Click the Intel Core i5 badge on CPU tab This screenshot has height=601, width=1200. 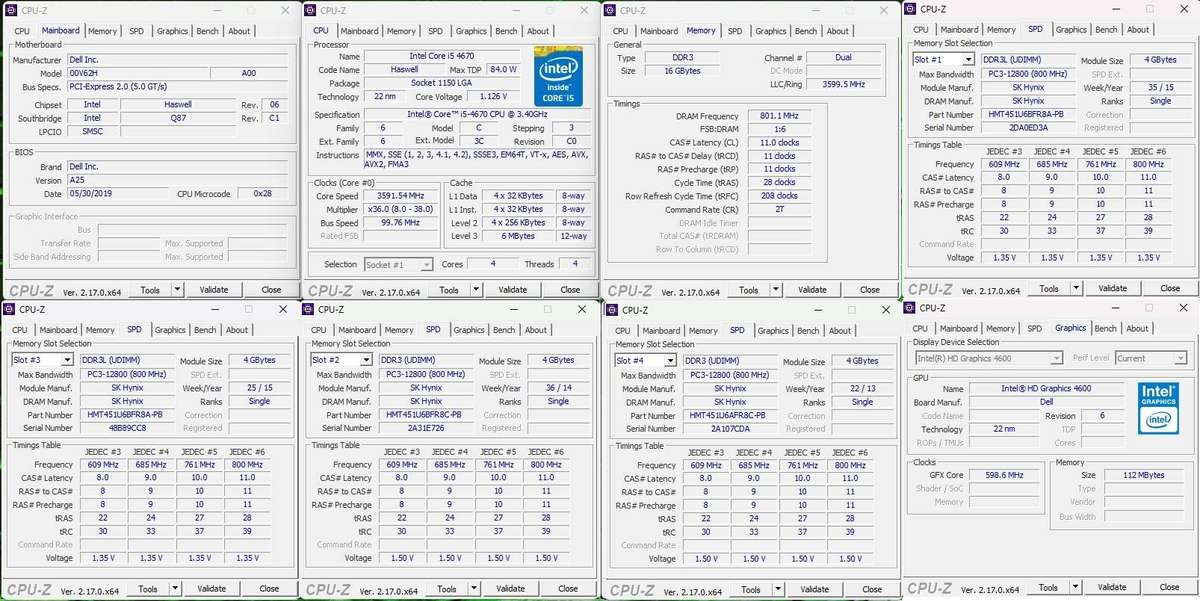(x=558, y=75)
